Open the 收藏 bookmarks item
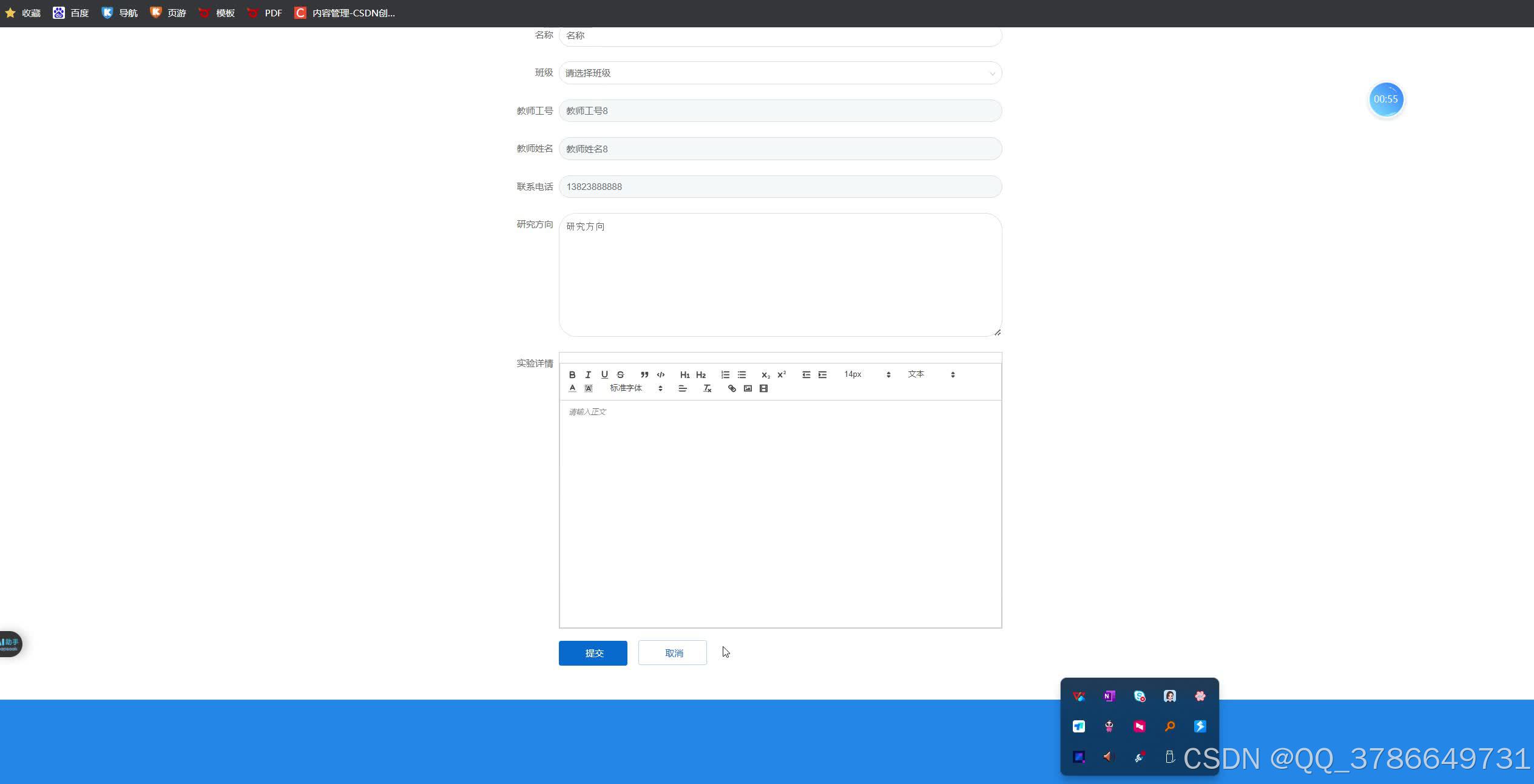The image size is (1534, 784). (23, 13)
